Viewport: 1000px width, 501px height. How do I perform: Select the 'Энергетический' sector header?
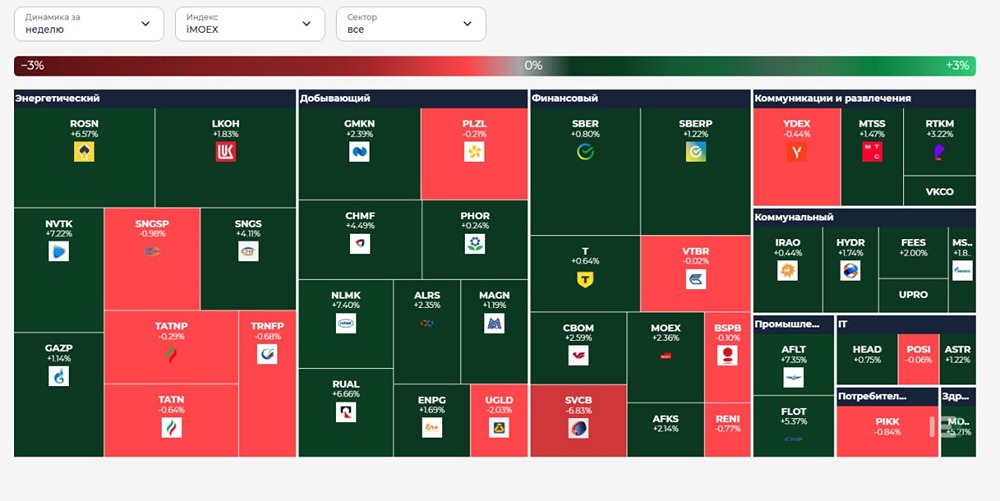pos(155,99)
